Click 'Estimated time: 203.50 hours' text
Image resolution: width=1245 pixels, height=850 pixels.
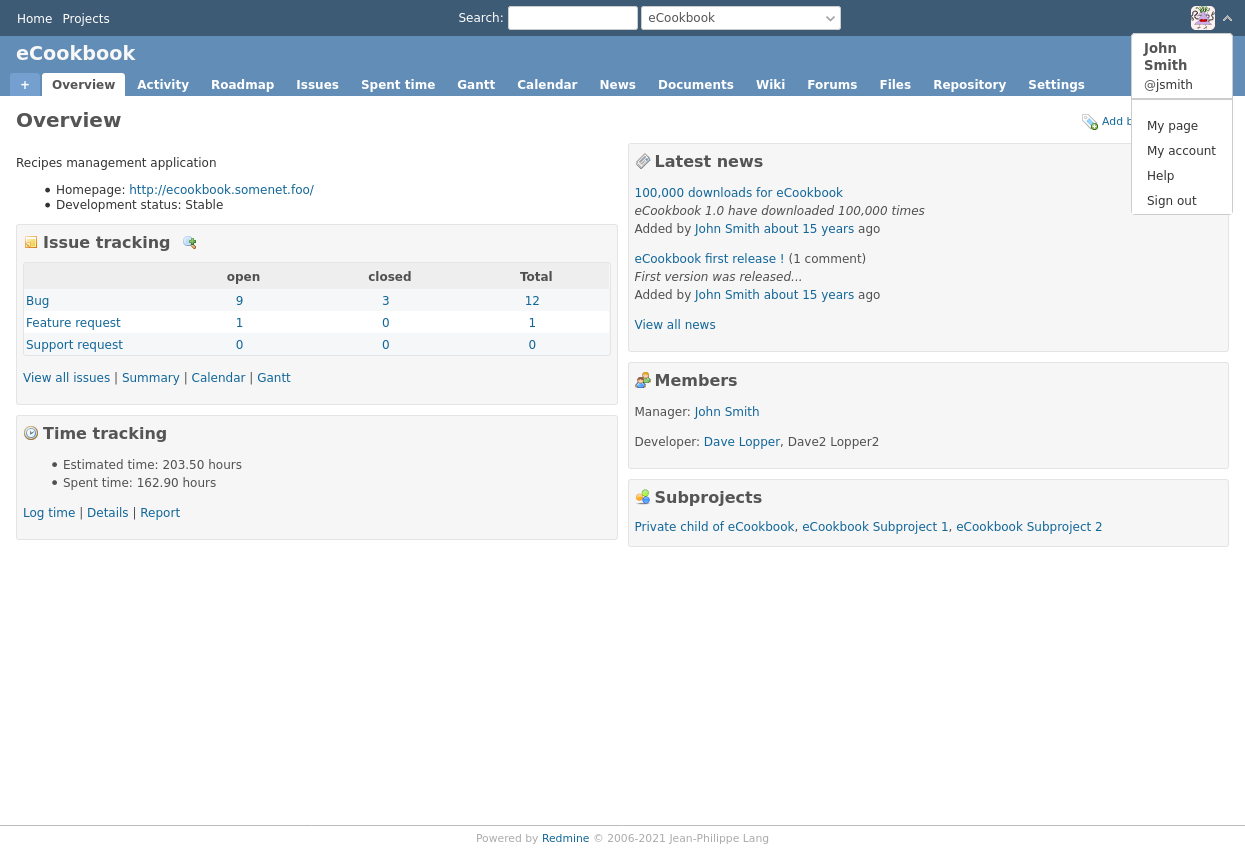pos(152,465)
